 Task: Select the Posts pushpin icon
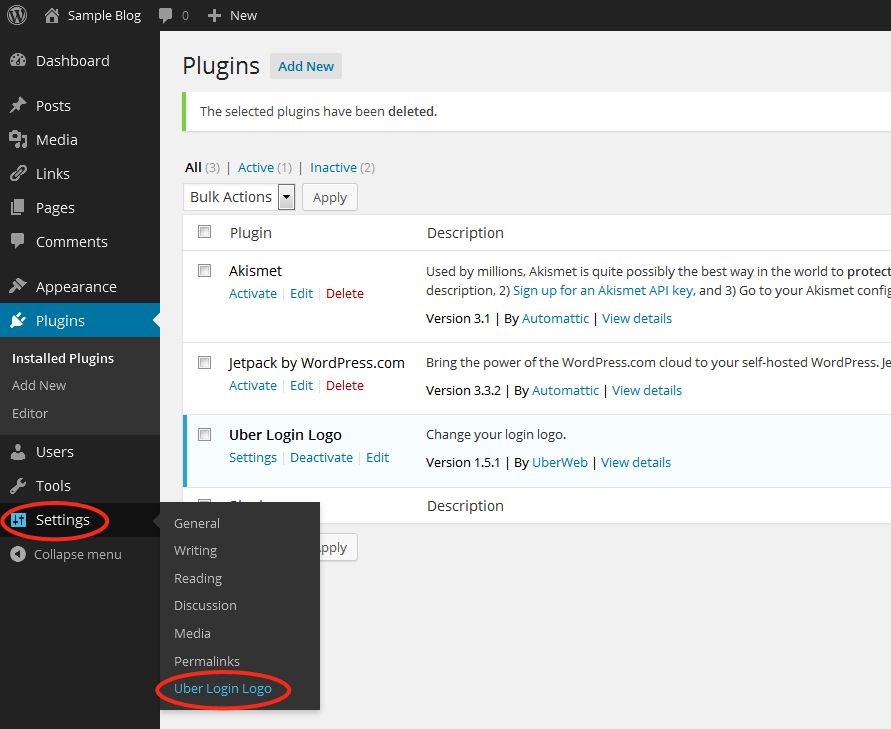point(19,105)
